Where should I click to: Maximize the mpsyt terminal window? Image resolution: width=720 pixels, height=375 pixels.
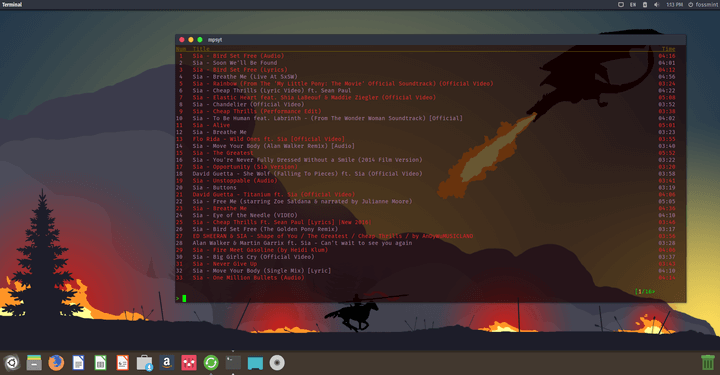[x=200, y=40]
